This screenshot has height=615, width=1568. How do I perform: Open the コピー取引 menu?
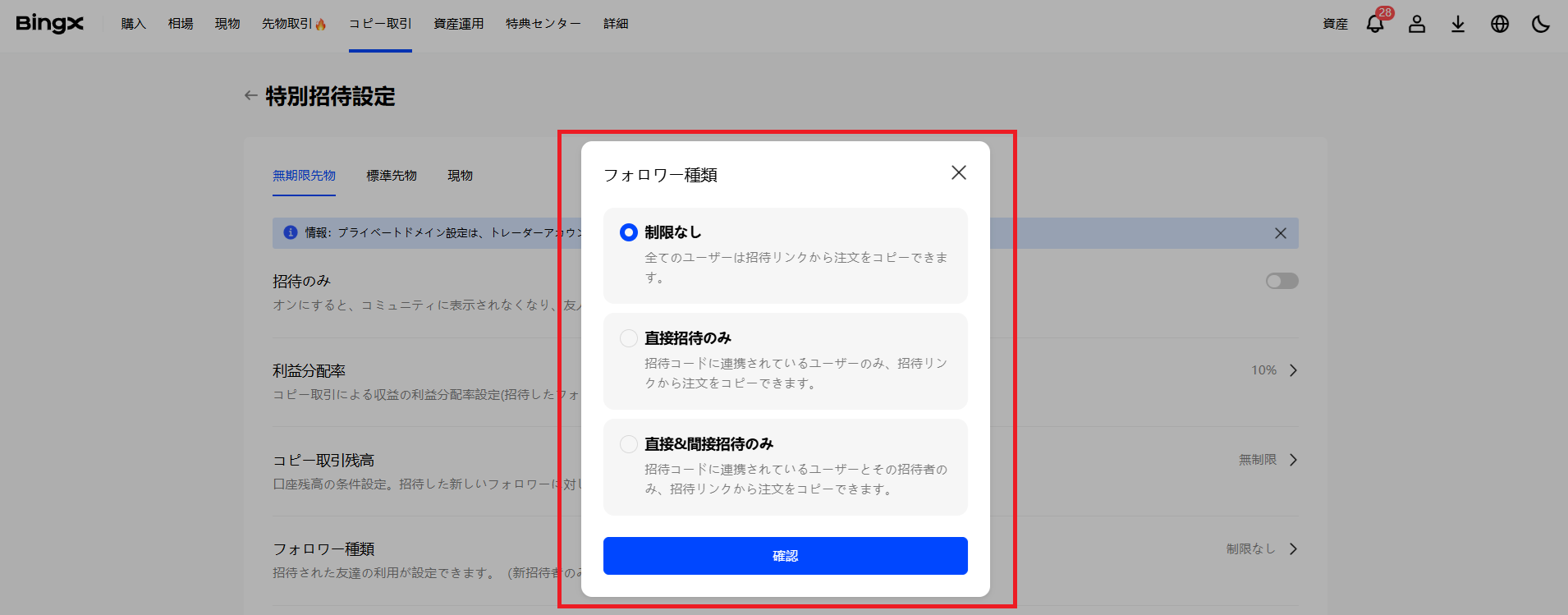click(x=380, y=24)
